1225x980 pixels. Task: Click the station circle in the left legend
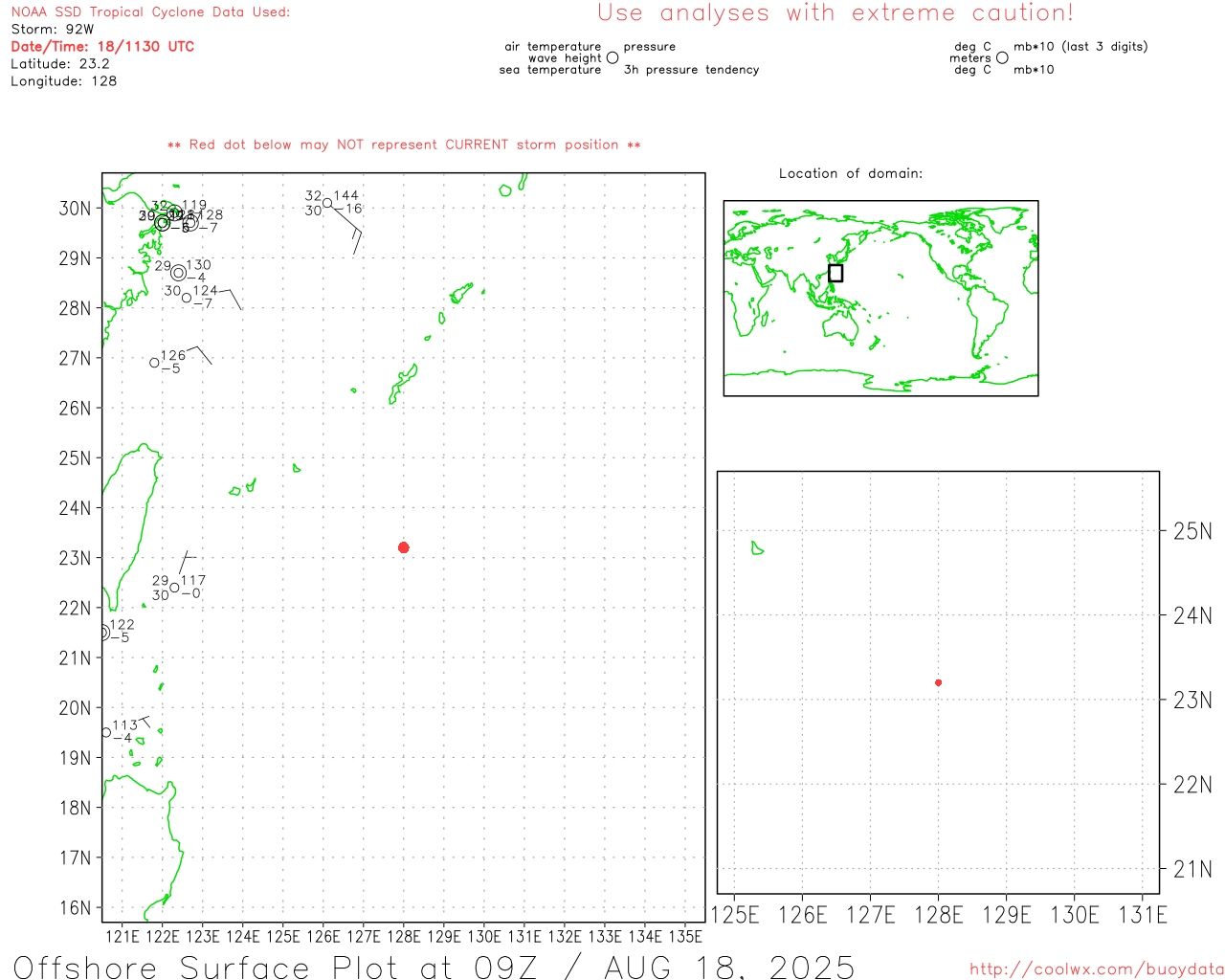tap(612, 58)
